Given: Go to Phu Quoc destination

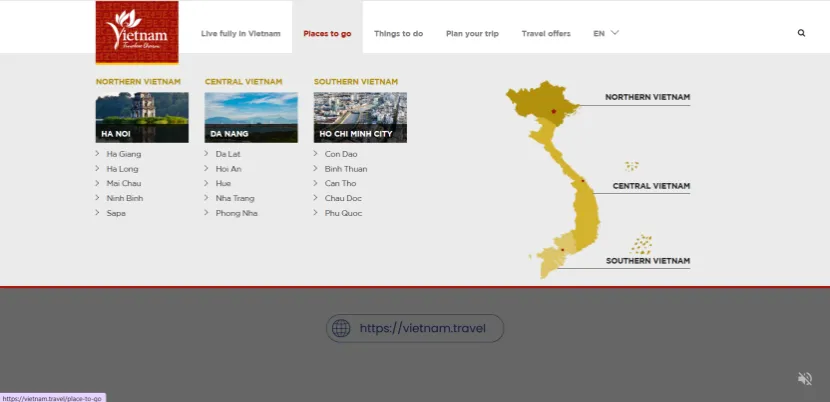Looking at the screenshot, I should tap(344, 213).
